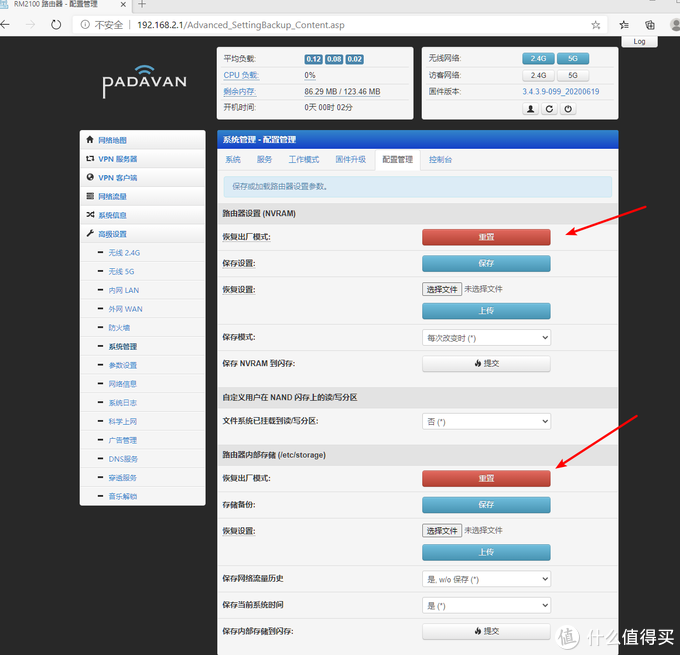Expand the 保存当前系统时间 dropdown
This screenshot has height=655, width=680.
(486, 605)
